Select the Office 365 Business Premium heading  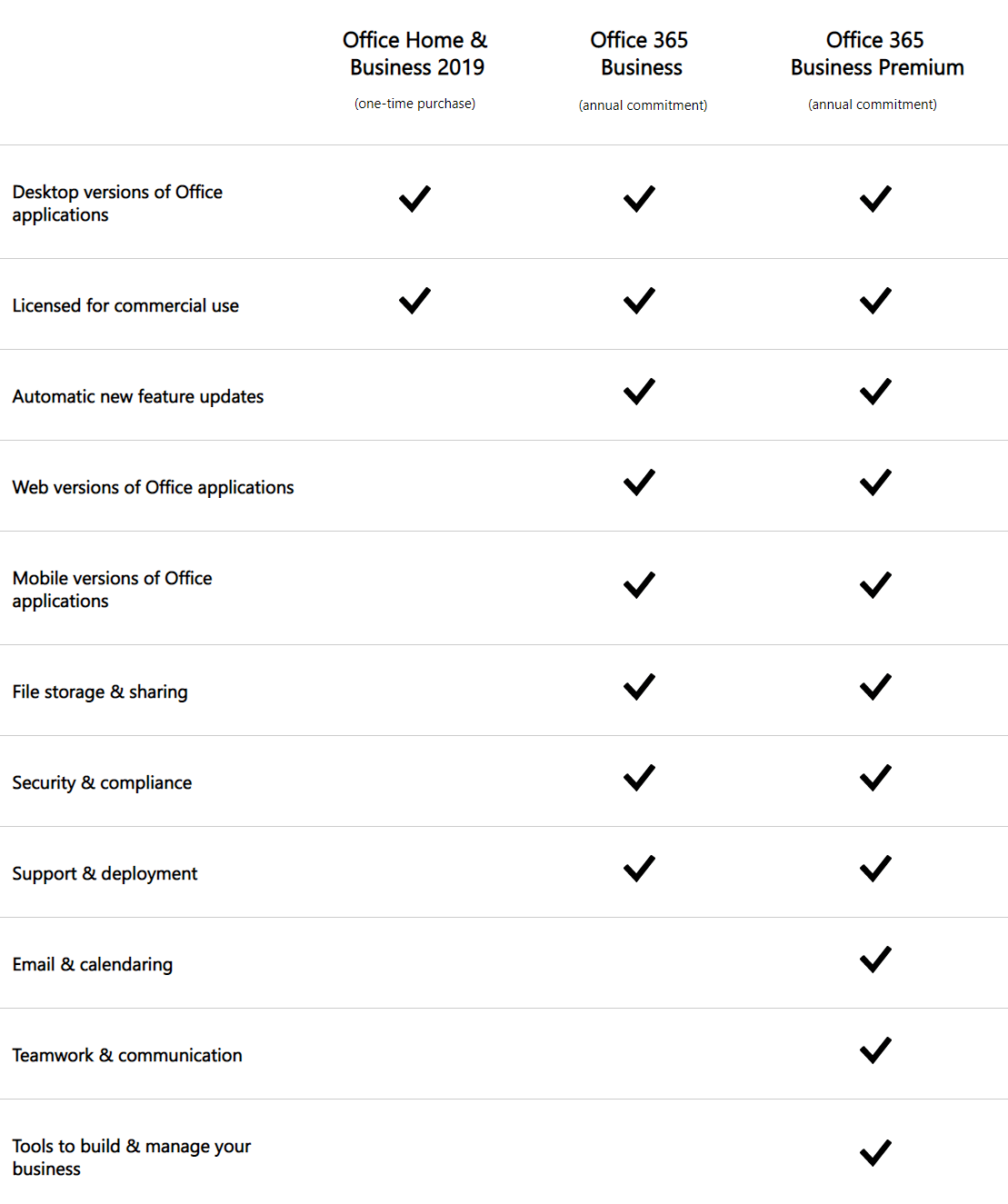coord(876,54)
